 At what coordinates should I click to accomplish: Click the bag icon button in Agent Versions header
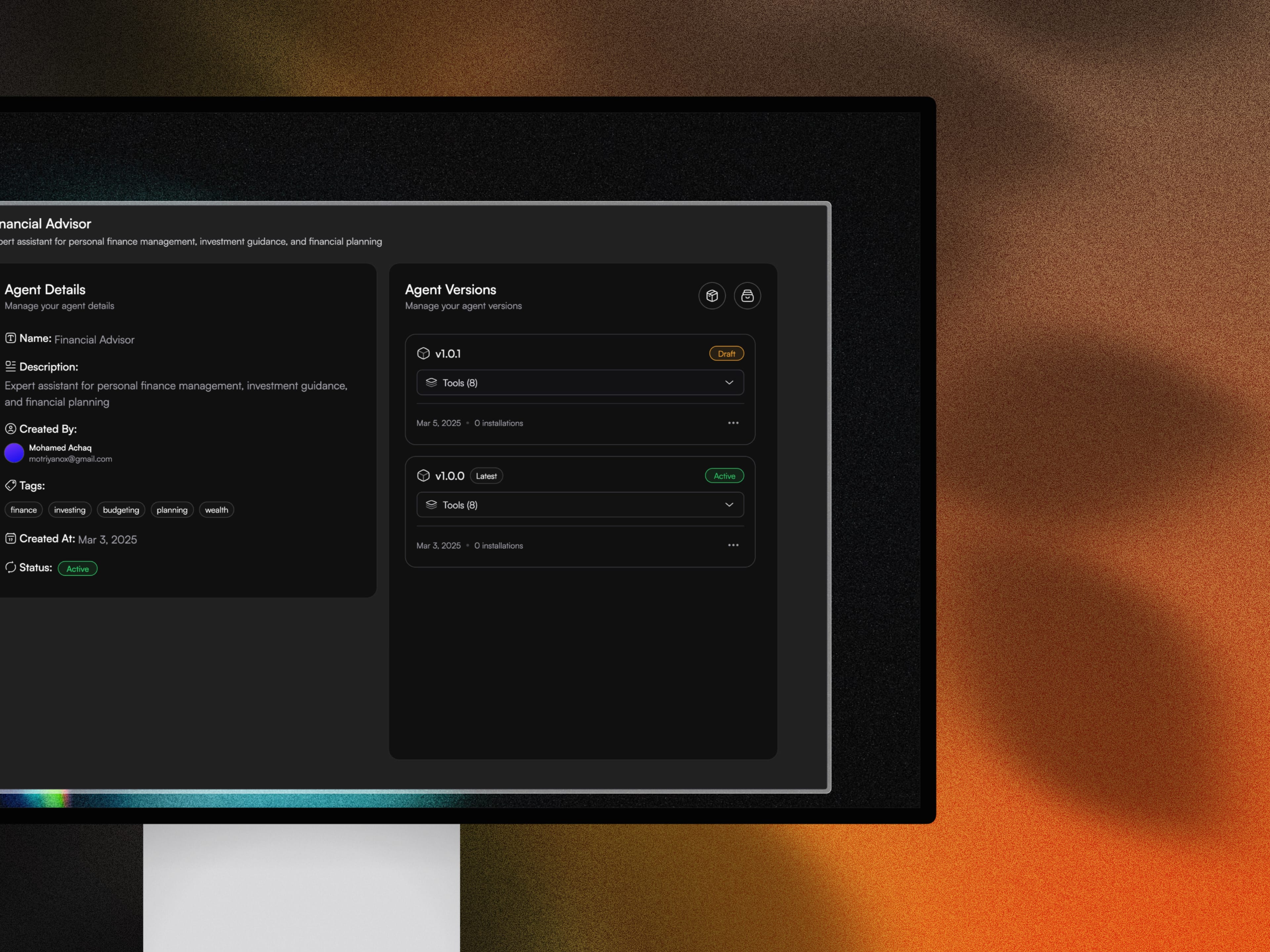click(x=747, y=296)
